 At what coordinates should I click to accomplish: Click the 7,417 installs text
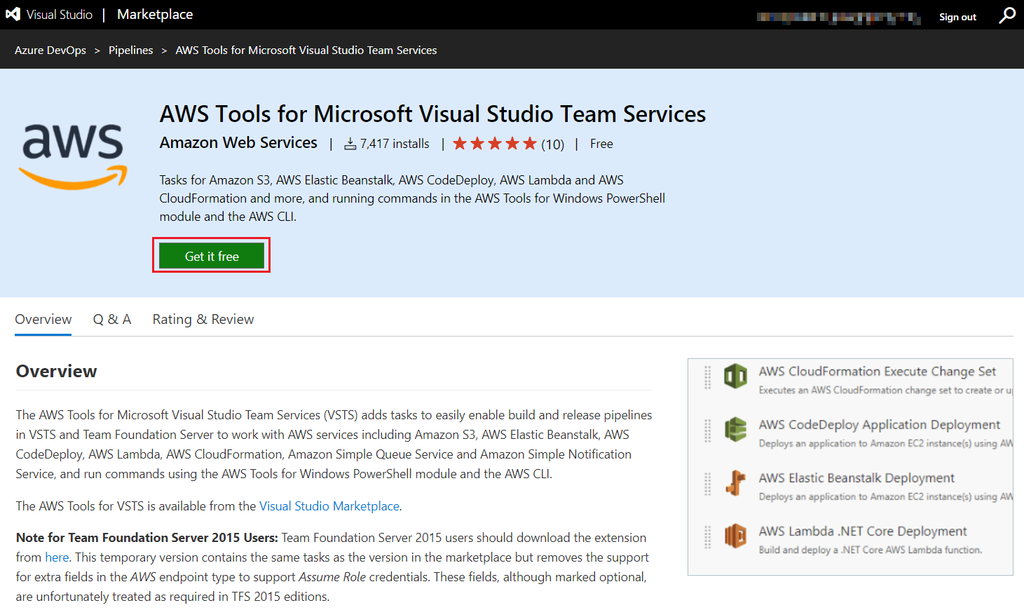coord(394,144)
